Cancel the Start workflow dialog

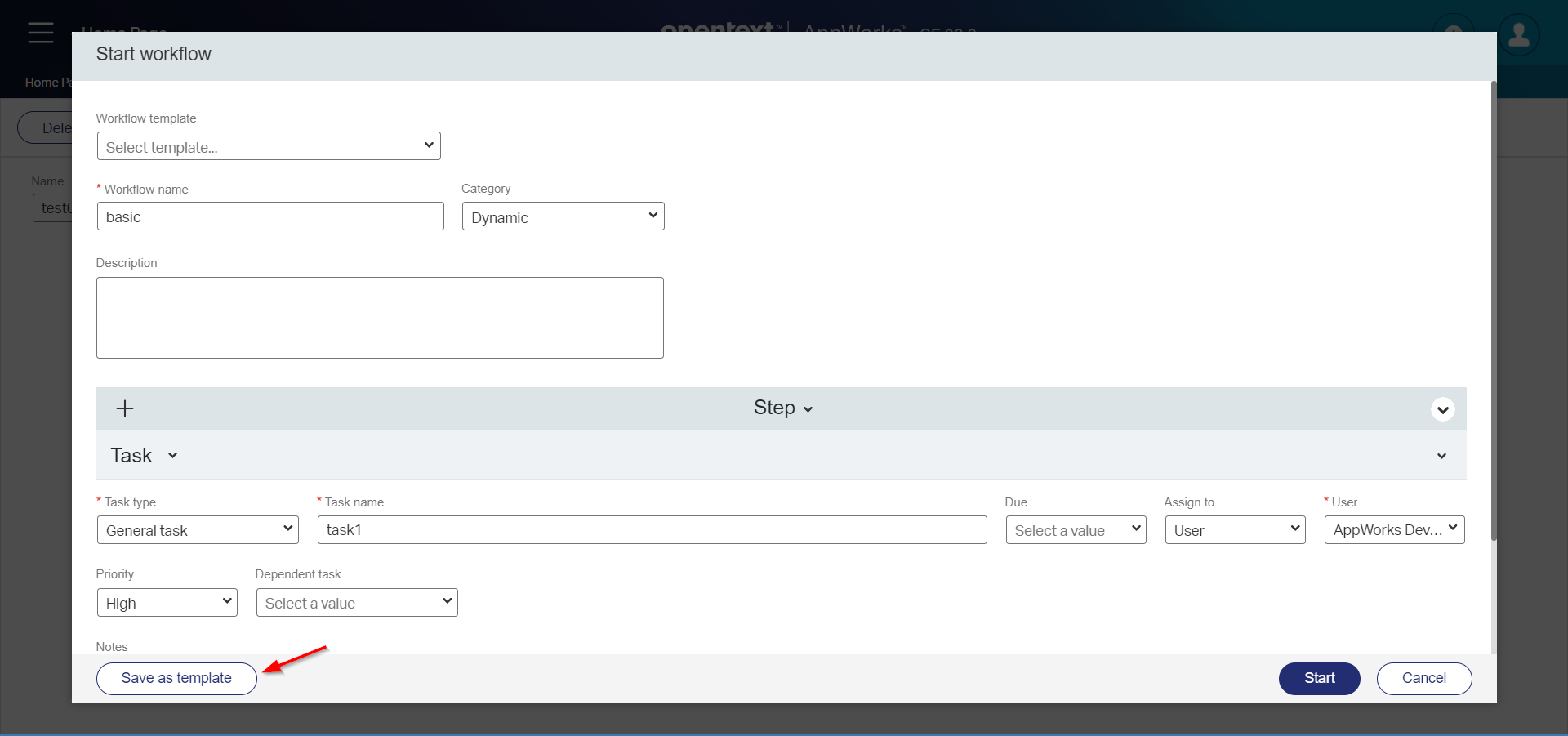coord(1423,678)
